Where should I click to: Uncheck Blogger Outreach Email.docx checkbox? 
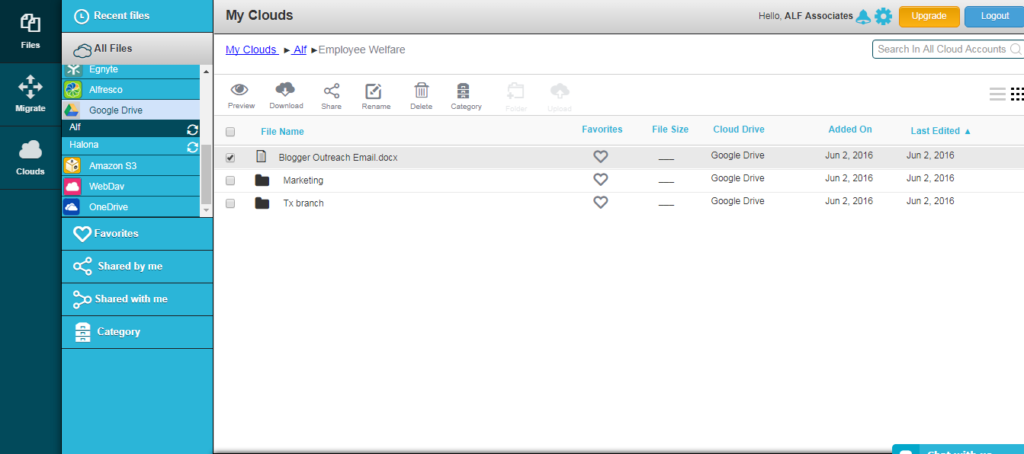pos(230,157)
